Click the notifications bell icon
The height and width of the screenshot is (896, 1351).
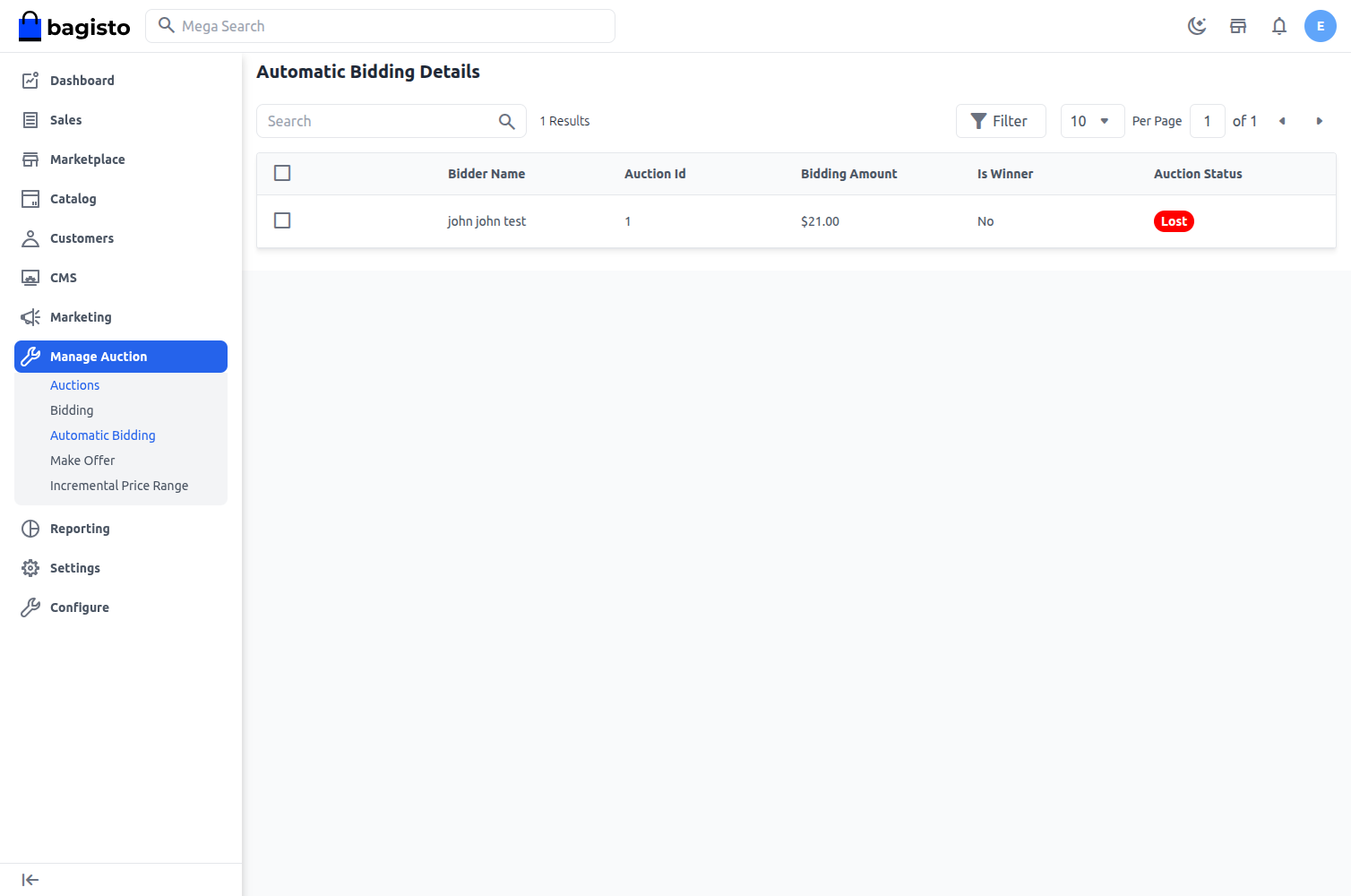click(x=1279, y=26)
